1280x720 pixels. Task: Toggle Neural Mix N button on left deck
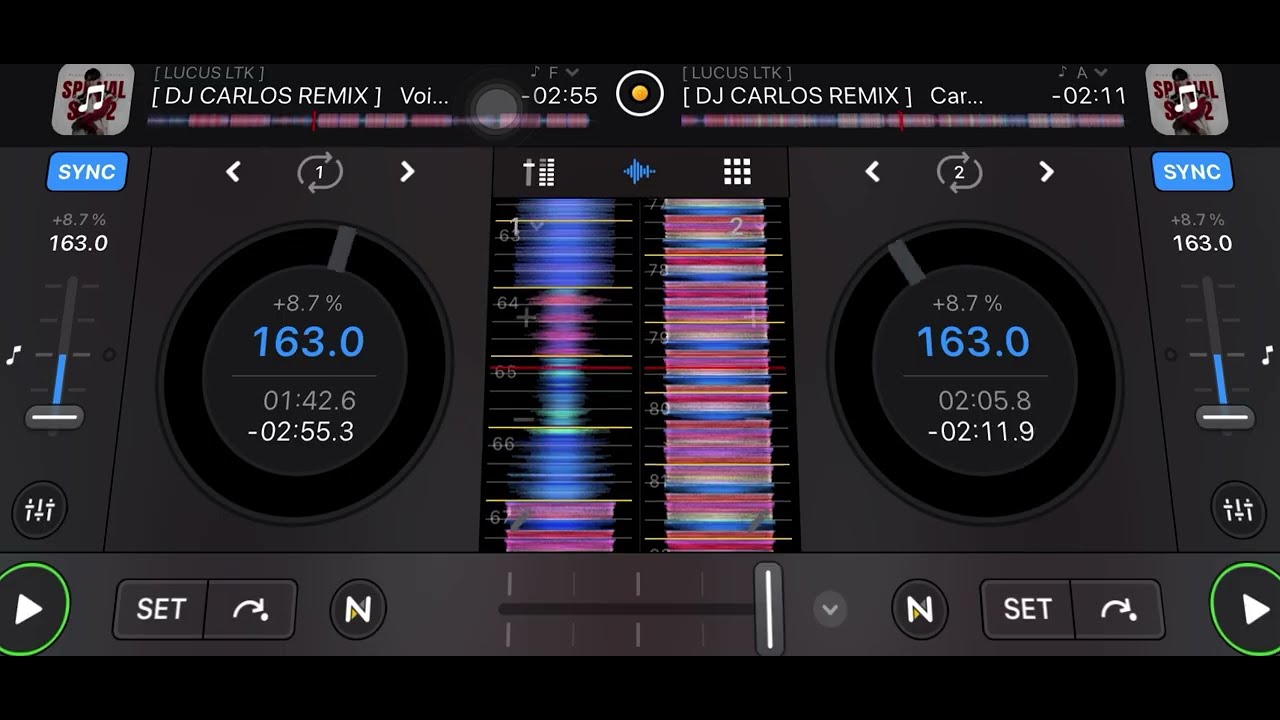click(x=358, y=608)
